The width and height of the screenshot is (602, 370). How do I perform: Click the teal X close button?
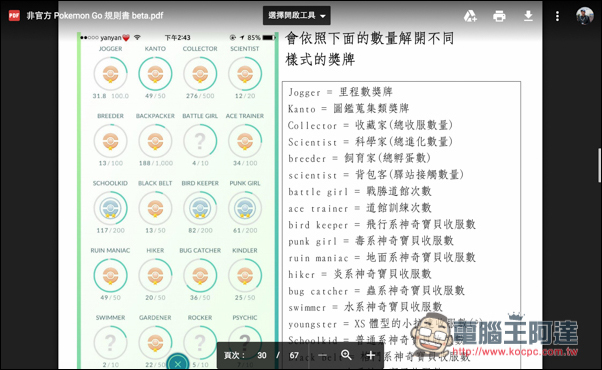coord(177,363)
